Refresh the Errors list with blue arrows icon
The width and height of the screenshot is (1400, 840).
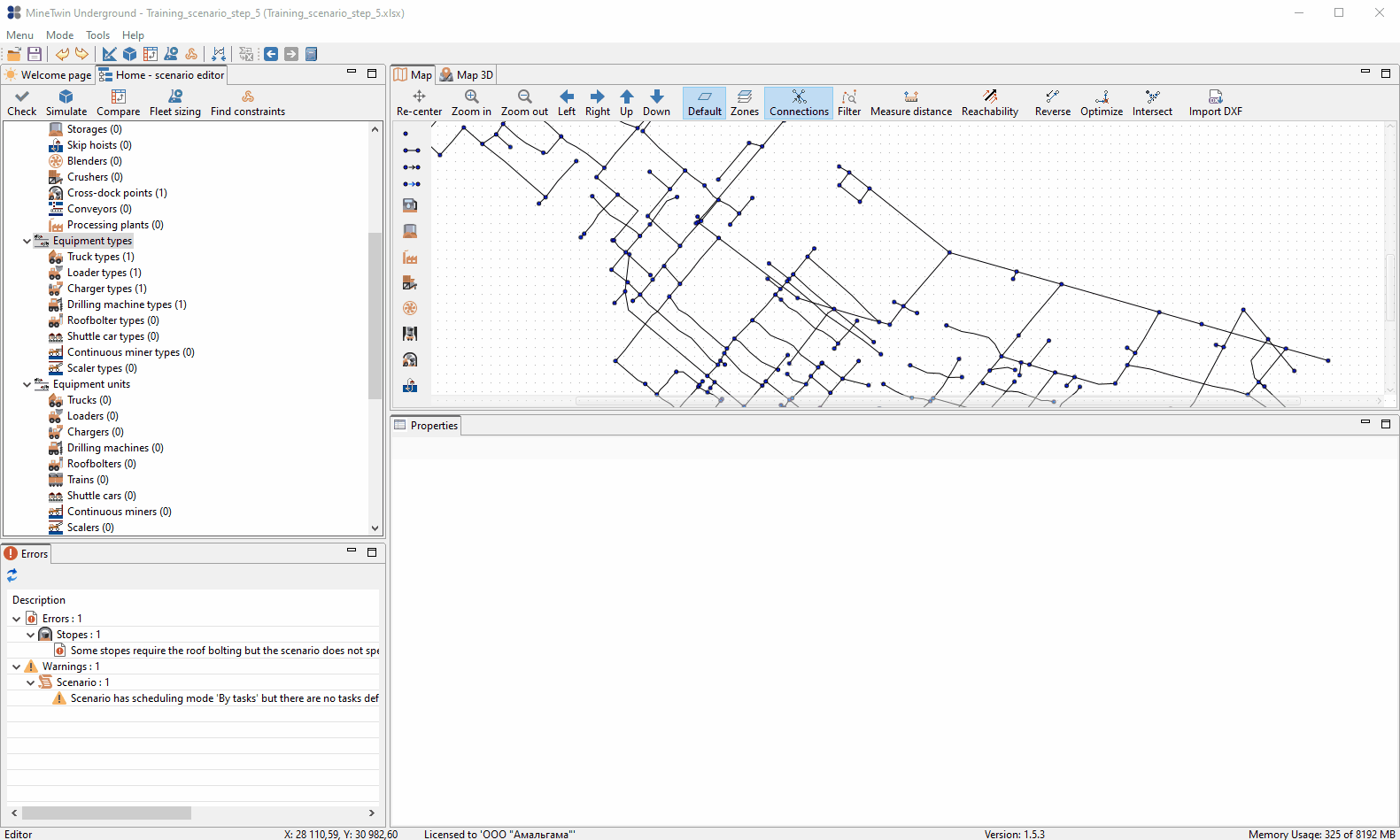coord(12,575)
